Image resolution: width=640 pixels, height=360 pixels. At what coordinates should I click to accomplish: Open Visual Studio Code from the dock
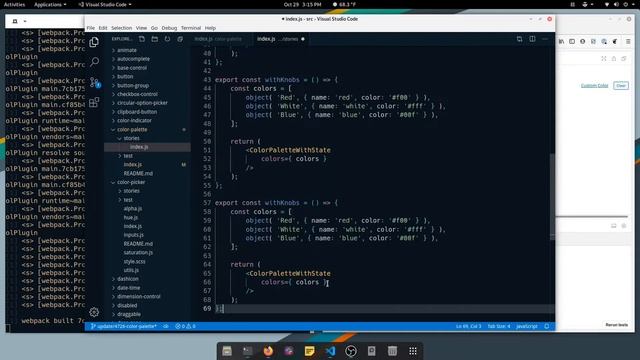click(330, 351)
